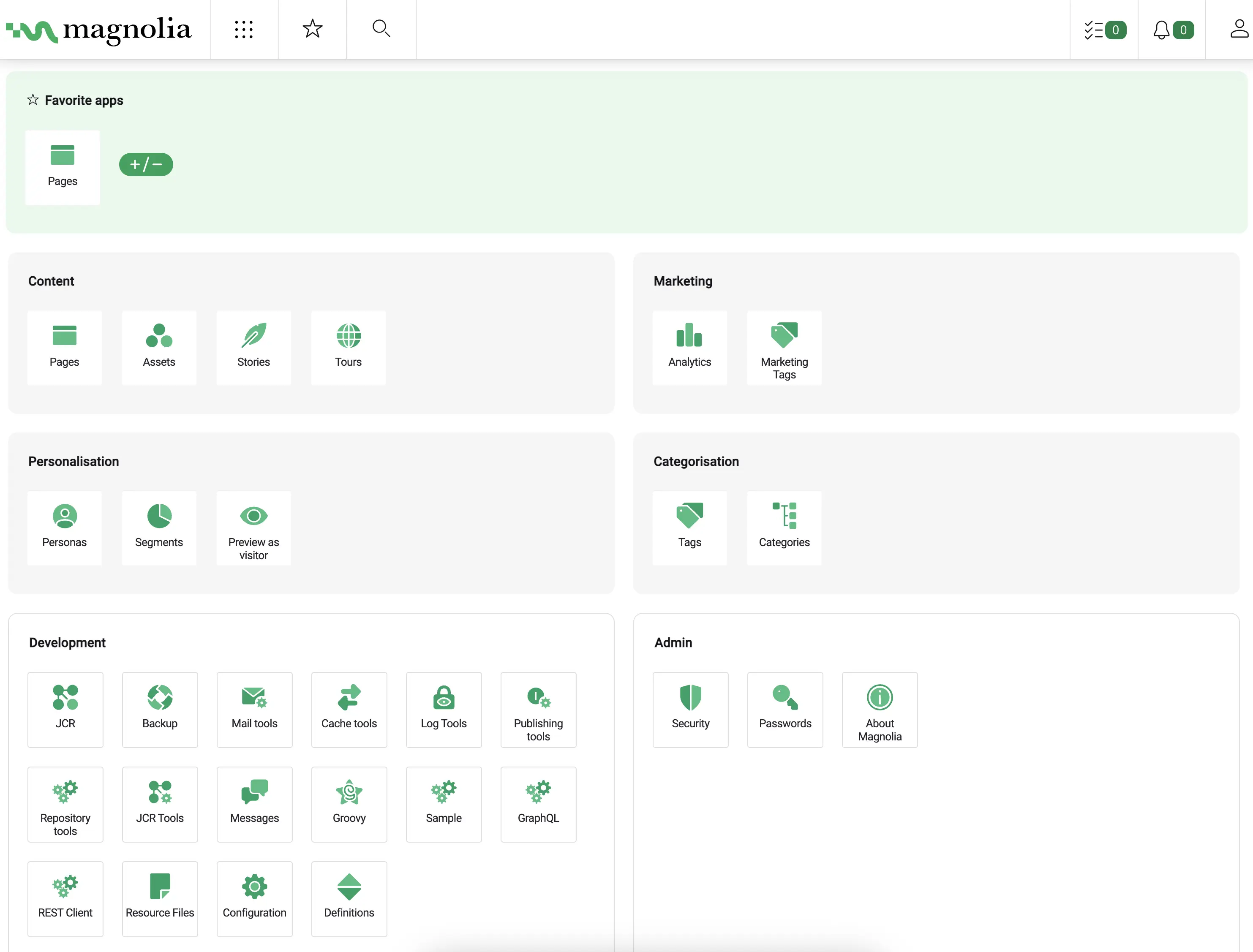Open the Backup app
This screenshot has width=1253, height=952.
(x=160, y=710)
